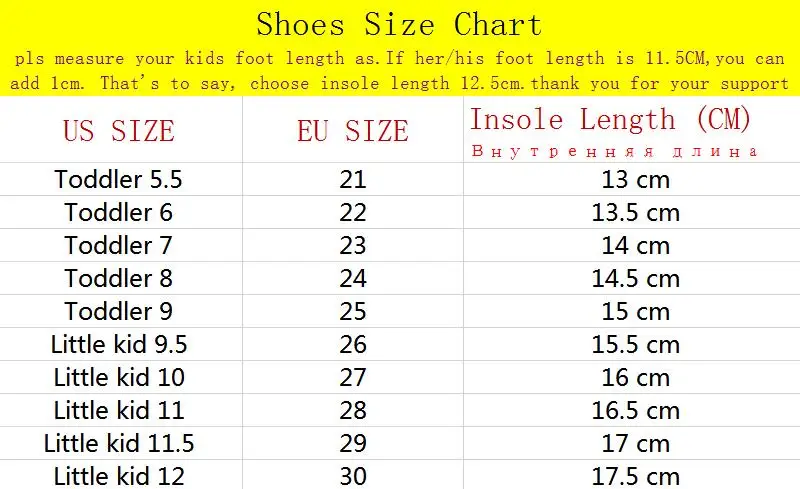800x489 pixels.
Task: Select the Toddler 5.5 cell
Action: [119, 180]
